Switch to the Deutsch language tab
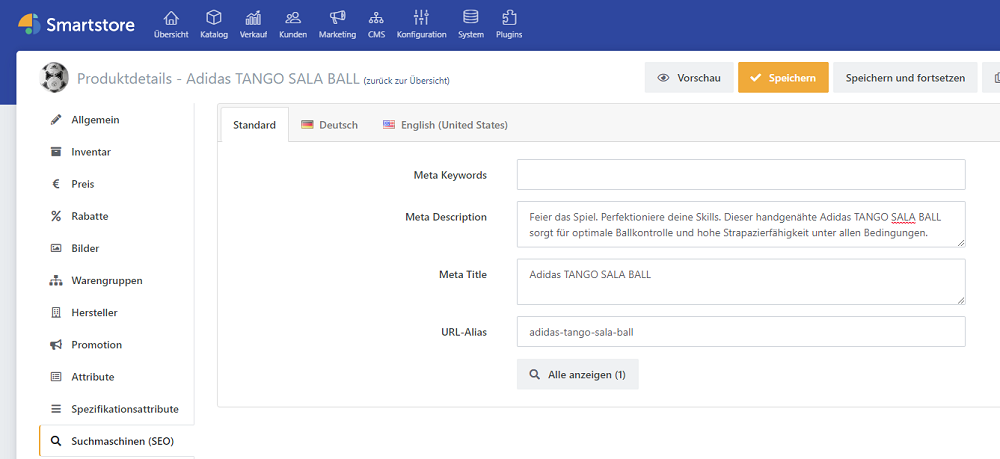Screen dimensions: 1000x459 point(329,125)
